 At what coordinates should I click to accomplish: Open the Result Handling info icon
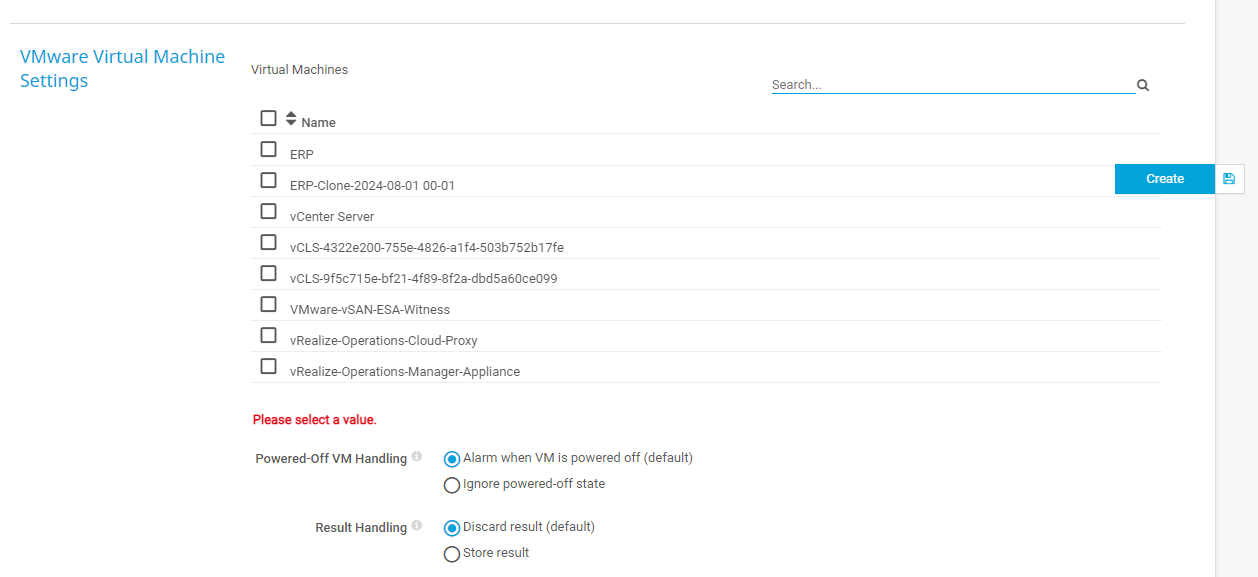[x=417, y=526]
